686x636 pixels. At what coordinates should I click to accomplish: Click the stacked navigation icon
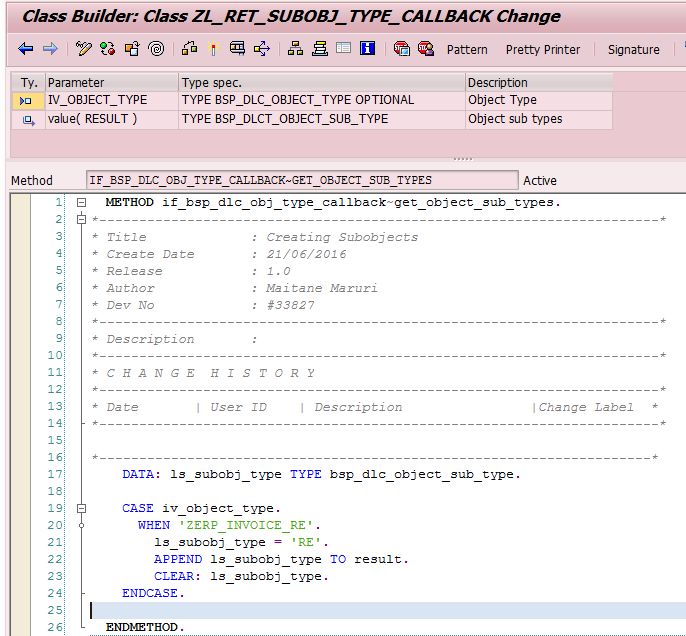pos(320,49)
